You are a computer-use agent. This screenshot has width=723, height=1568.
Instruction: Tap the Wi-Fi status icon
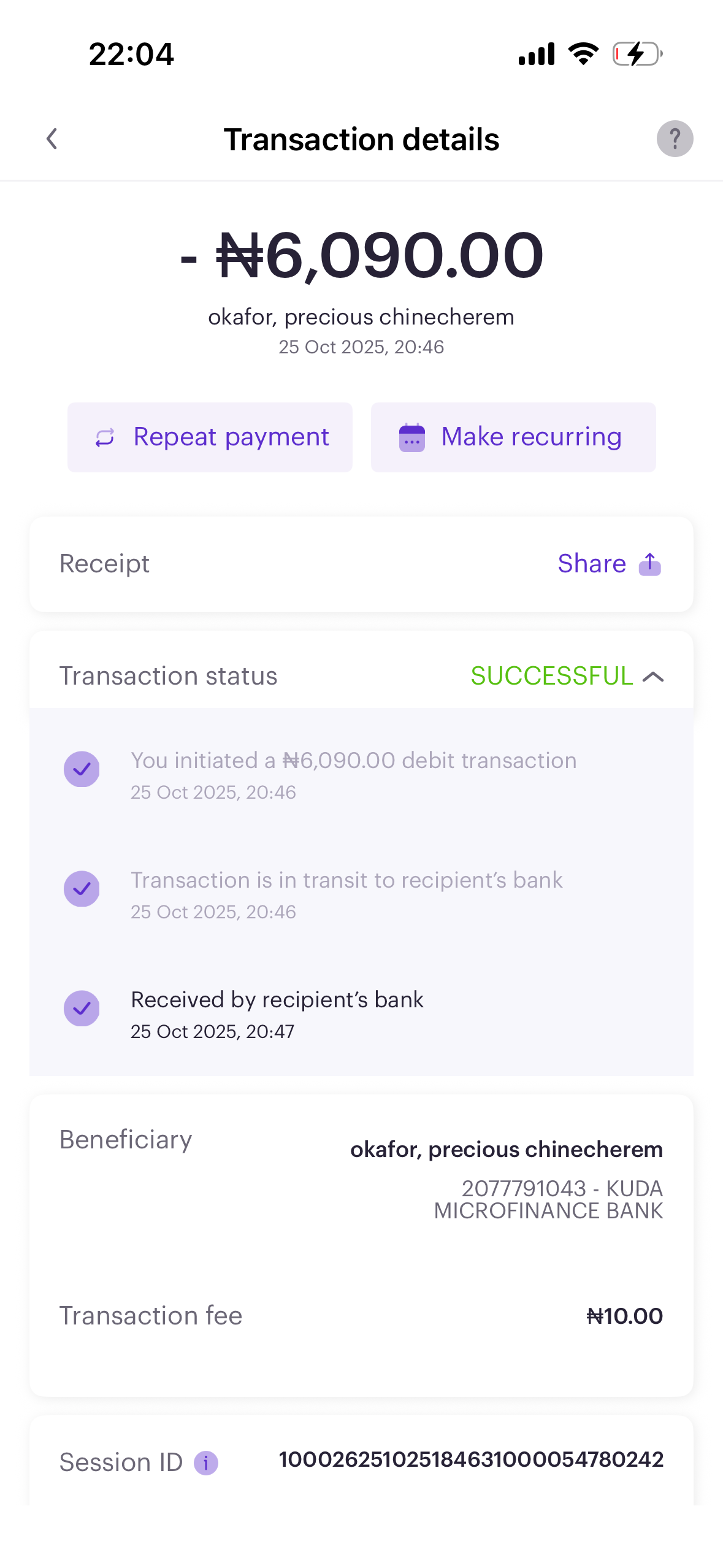[583, 54]
